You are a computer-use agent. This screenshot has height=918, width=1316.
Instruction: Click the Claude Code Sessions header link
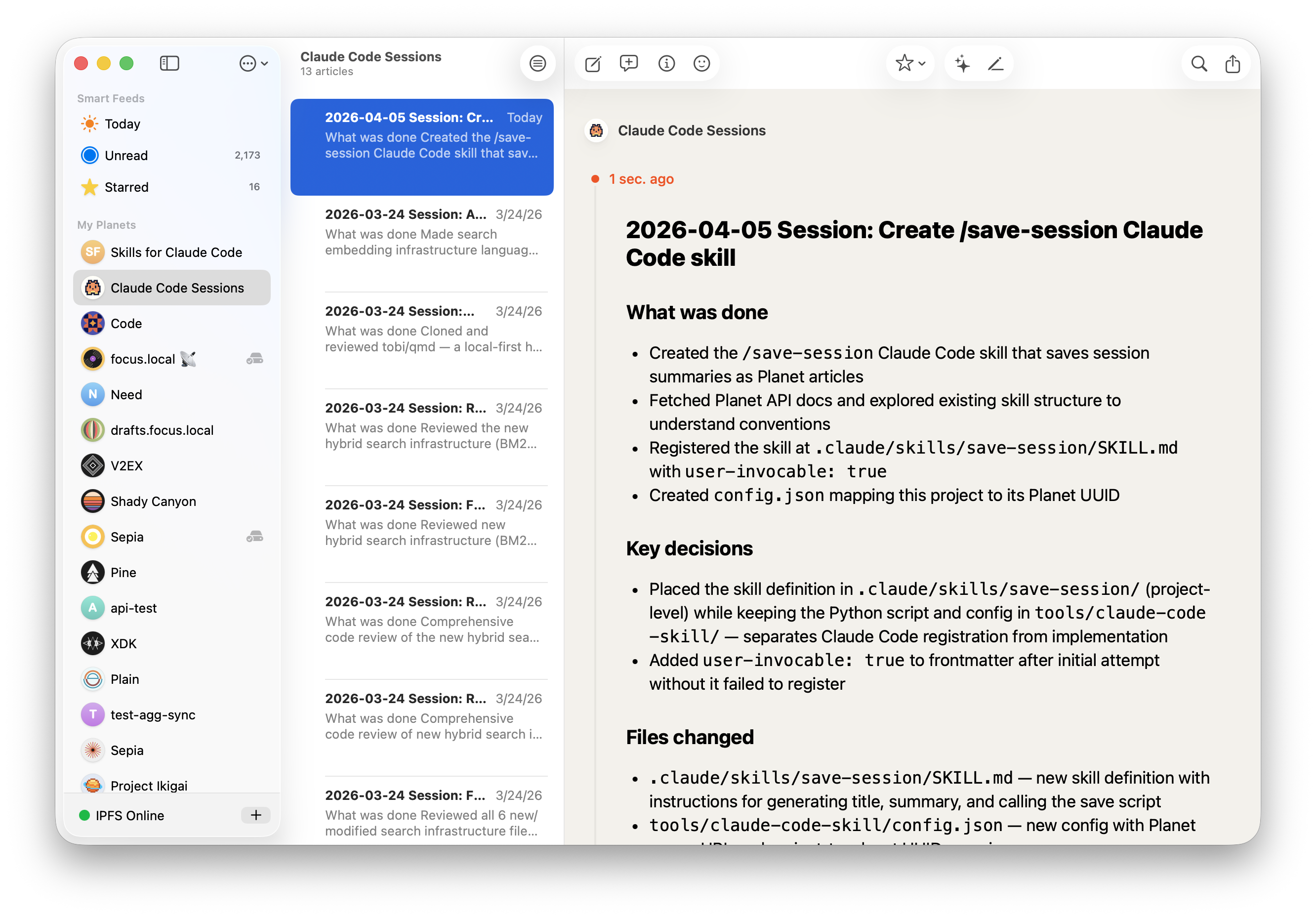691,131
